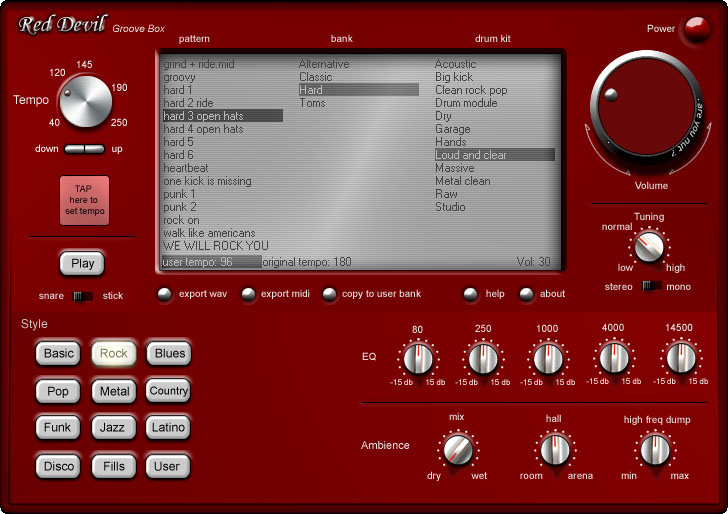728x514 pixels.
Task: Click TAP here to set tempo
Action: (x=84, y=200)
